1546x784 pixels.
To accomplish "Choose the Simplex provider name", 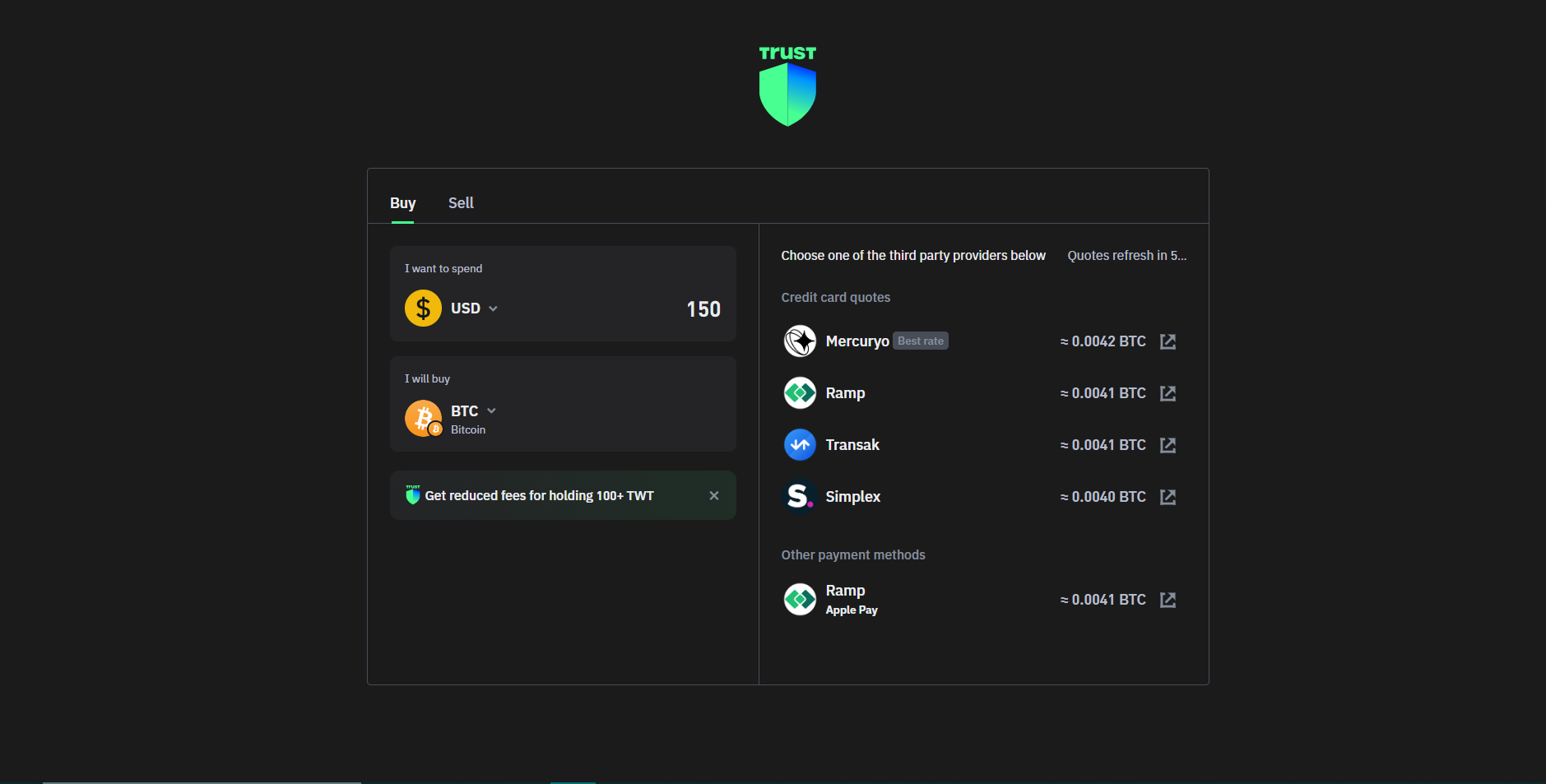I will (x=853, y=497).
